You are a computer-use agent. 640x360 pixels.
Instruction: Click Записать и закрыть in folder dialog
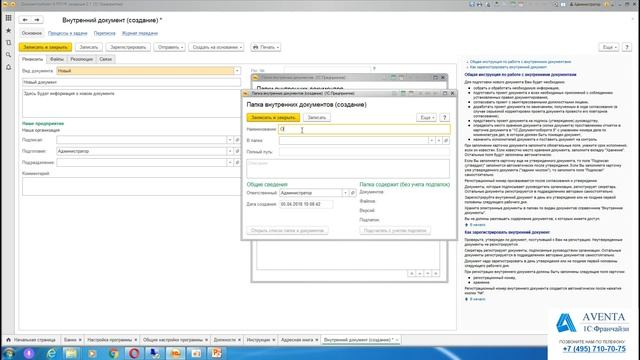click(x=273, y=118)
